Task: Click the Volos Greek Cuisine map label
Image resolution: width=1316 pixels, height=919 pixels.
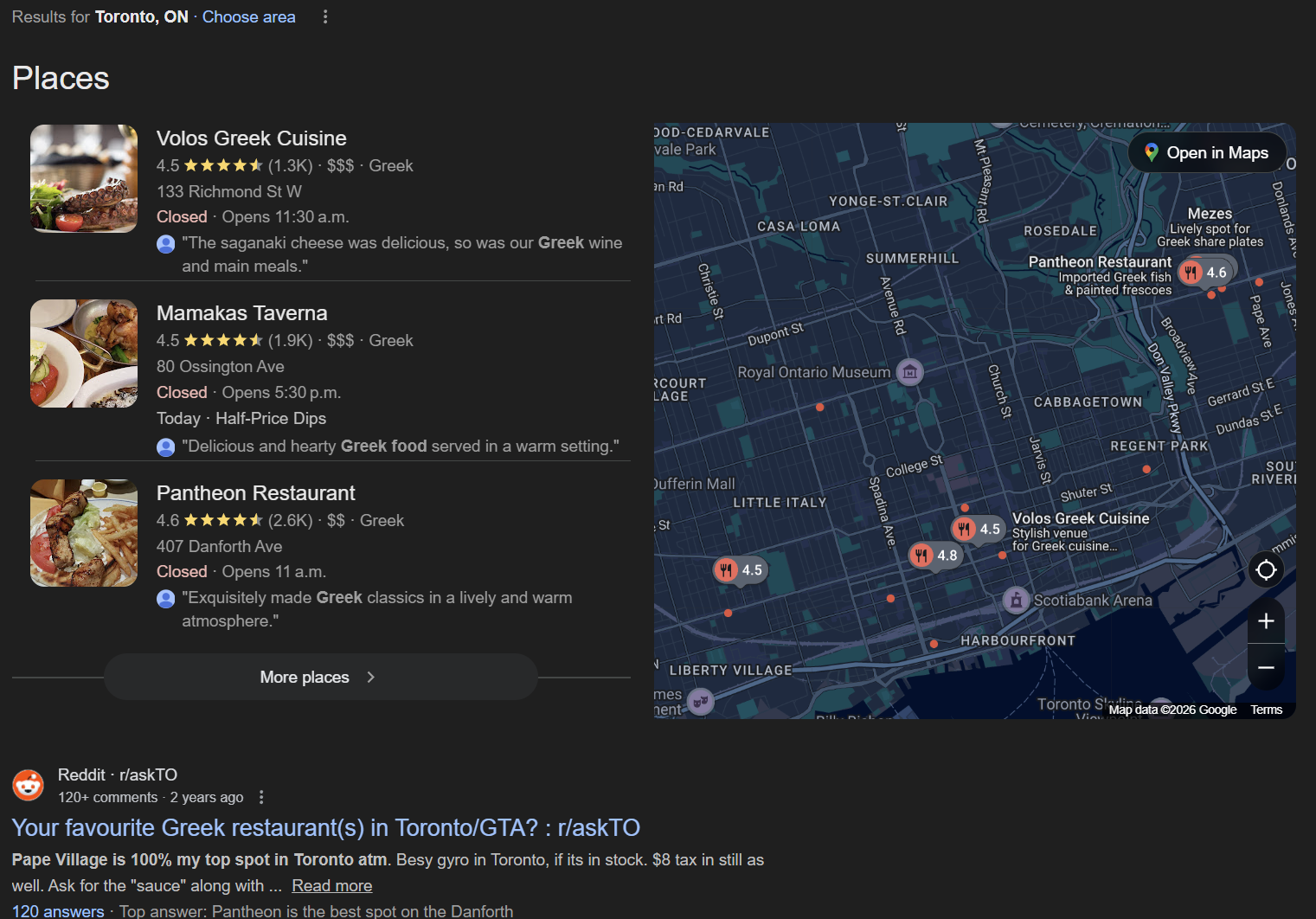Action: 1081,518
